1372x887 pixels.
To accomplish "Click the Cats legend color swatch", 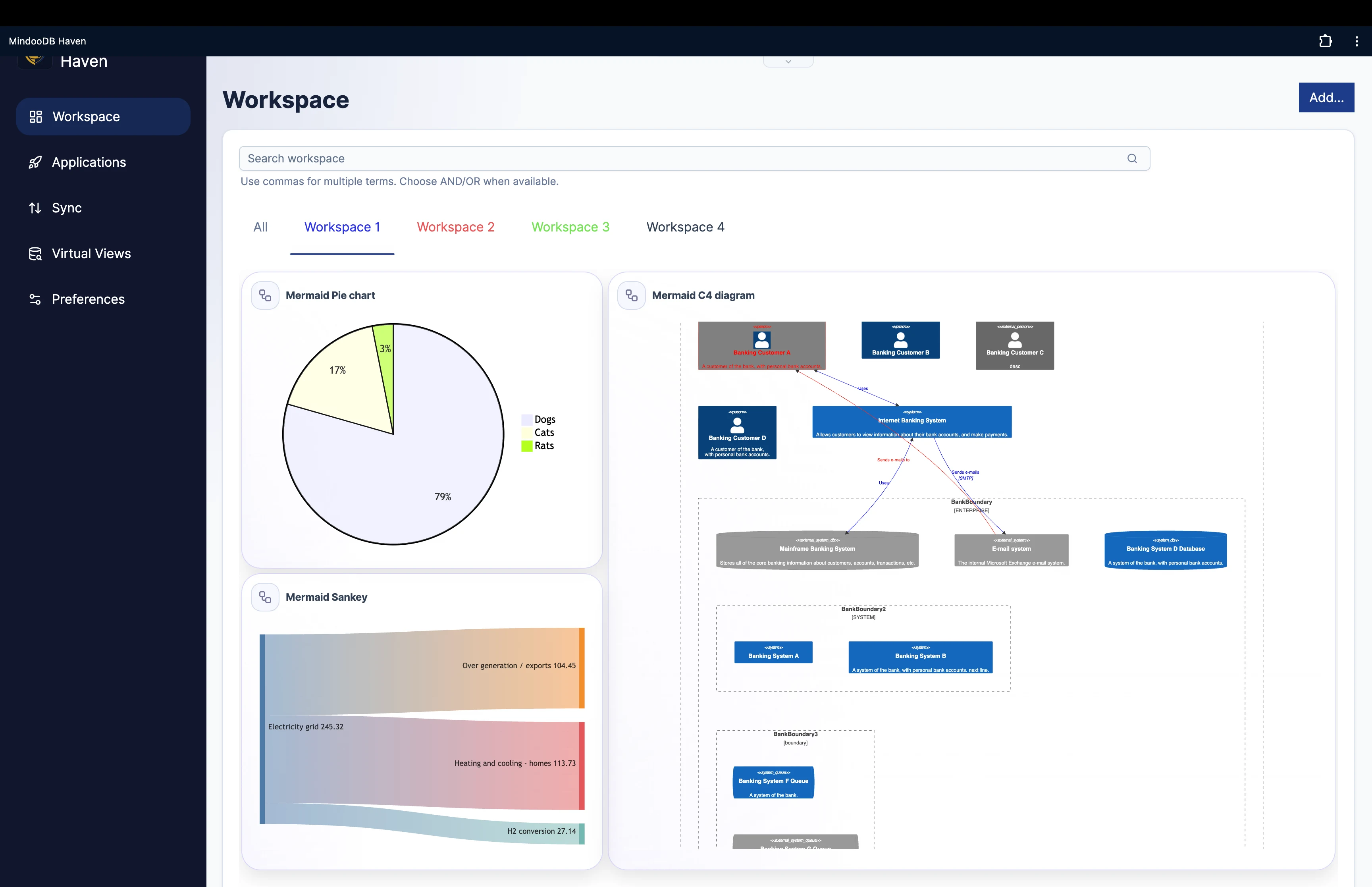I will (x=526, y=432).
